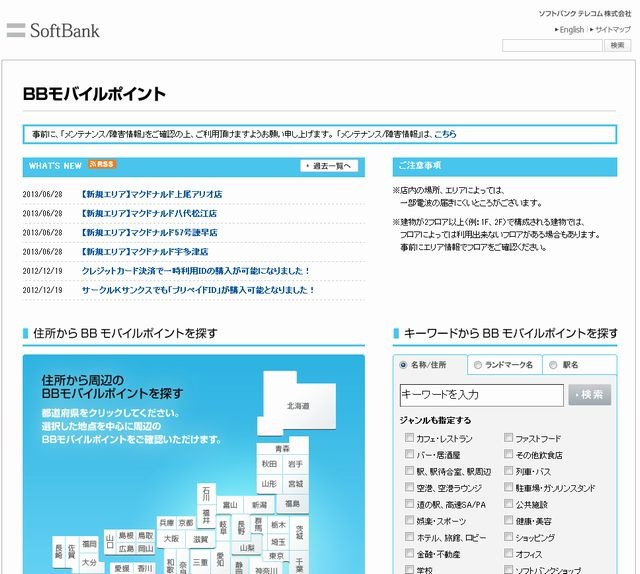
Task: Select 青森 prefecture on the map
Action: (x=282, y=448)
